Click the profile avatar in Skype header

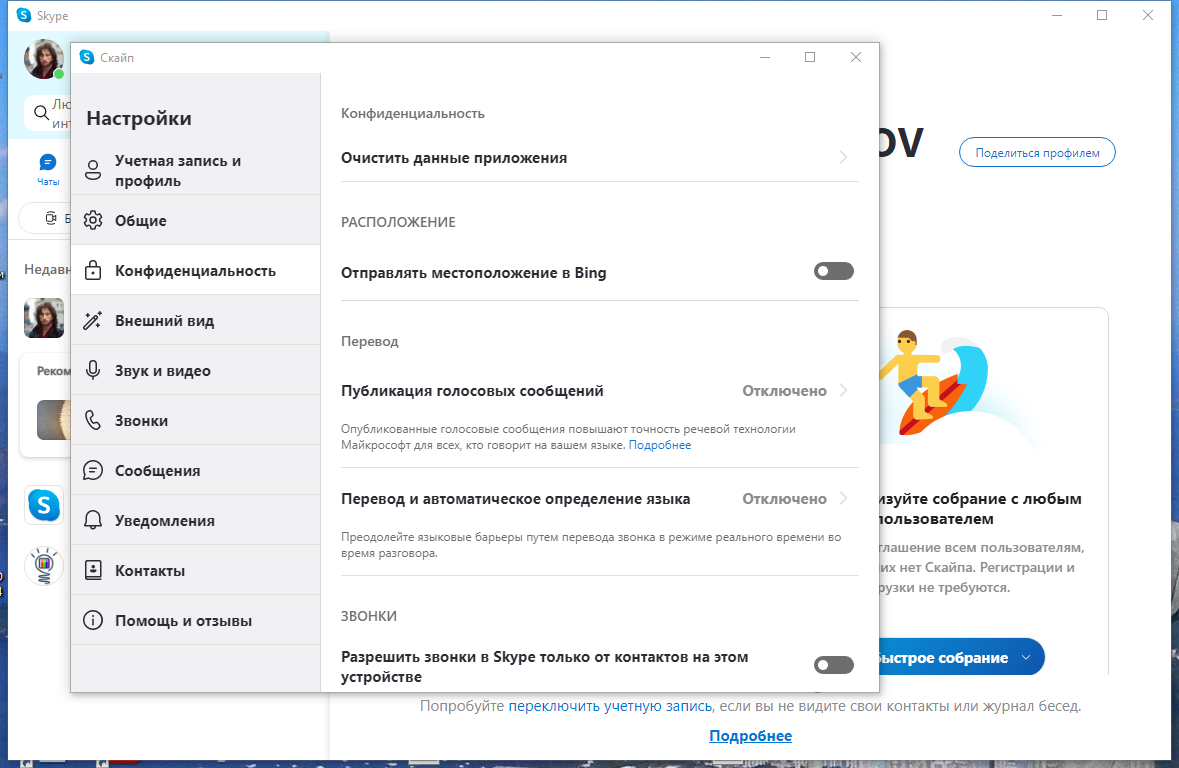43,59
